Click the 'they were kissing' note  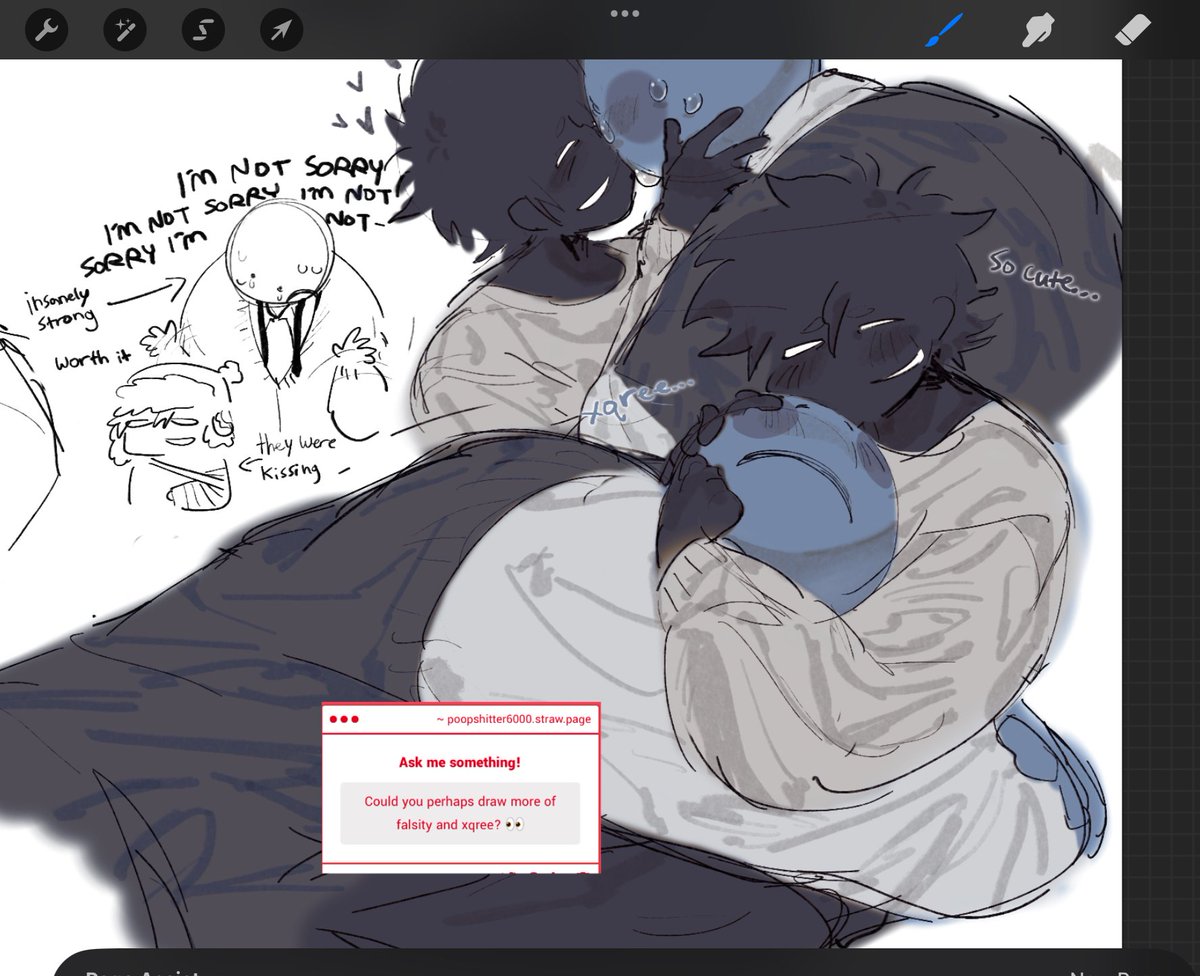pyautogui.click(x=297, y=457)
